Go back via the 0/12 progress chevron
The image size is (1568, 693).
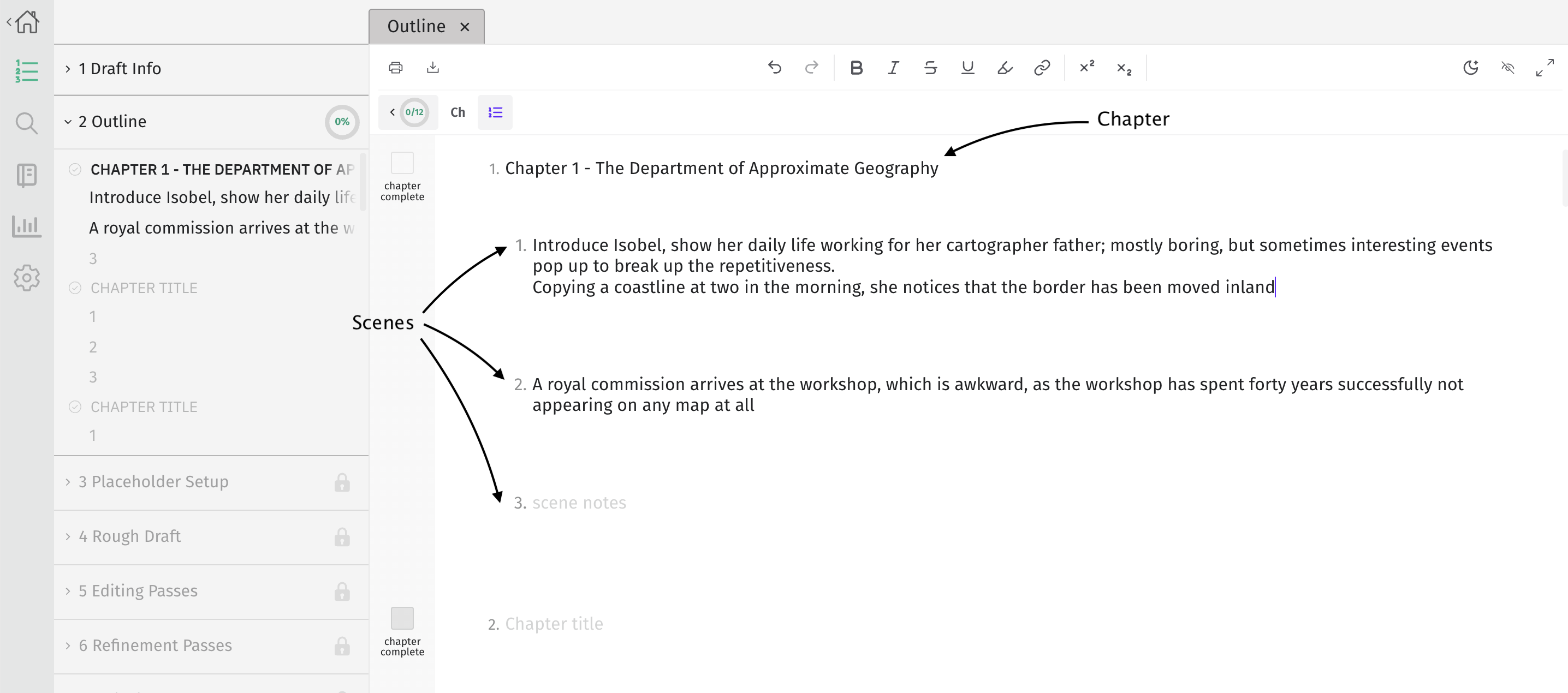(x=393, y=112)
